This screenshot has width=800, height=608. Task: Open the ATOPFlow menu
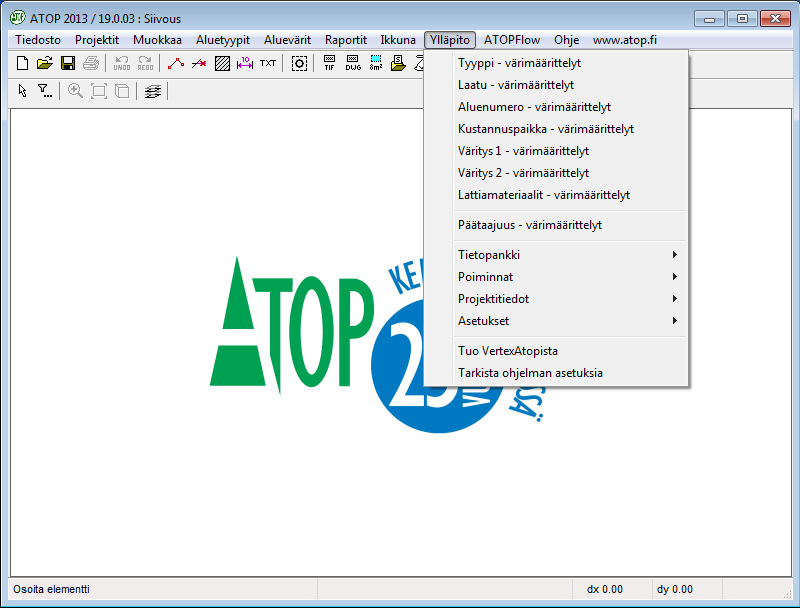tap(512, 40)
